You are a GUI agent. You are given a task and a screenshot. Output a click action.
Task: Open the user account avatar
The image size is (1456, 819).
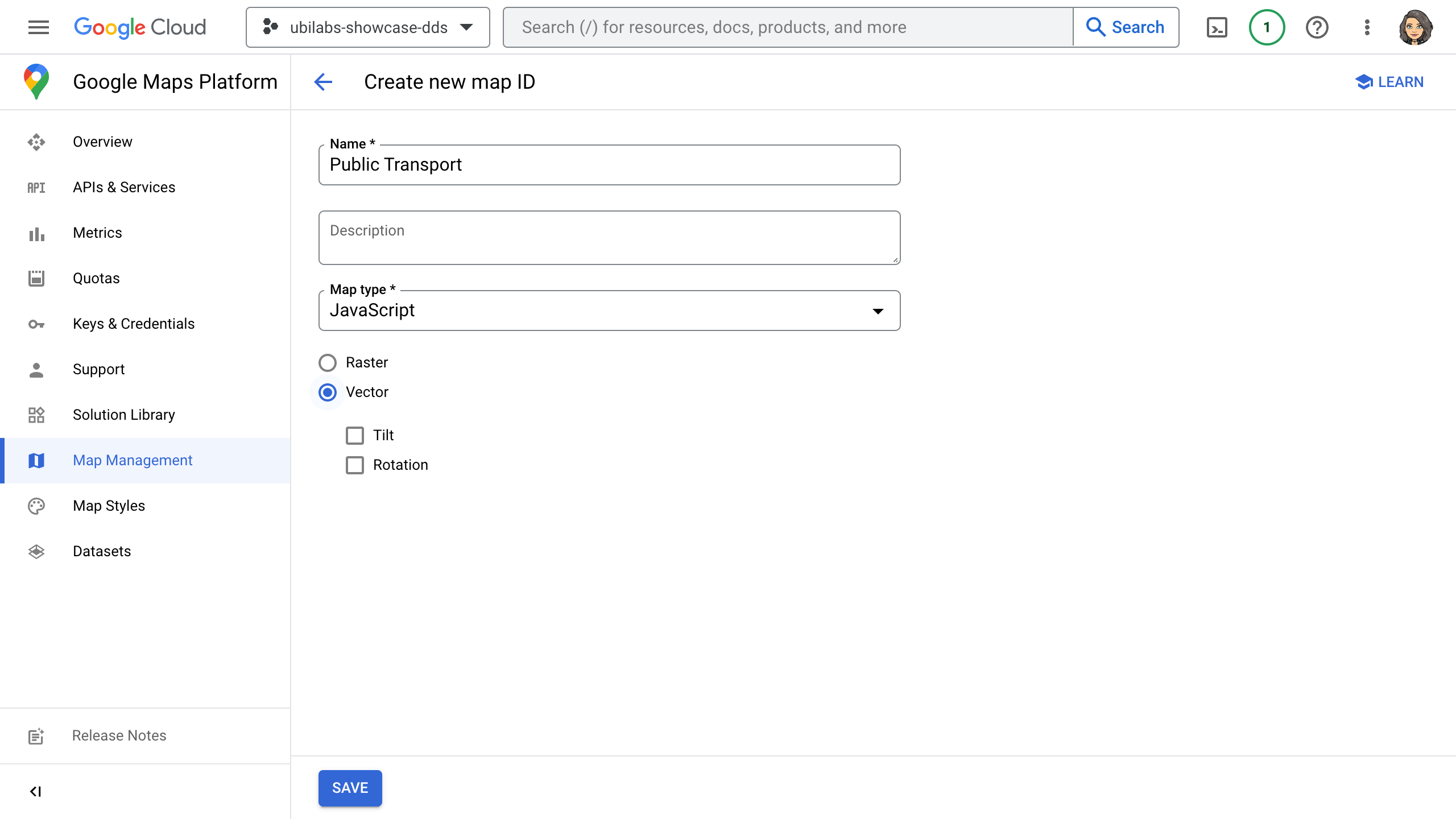point(1416,27)
